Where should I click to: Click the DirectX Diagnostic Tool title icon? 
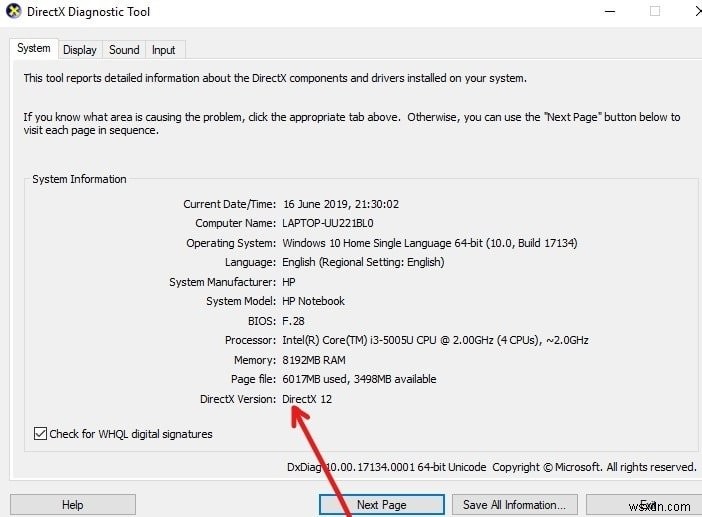pyautogui.click(x=14, y=11)
